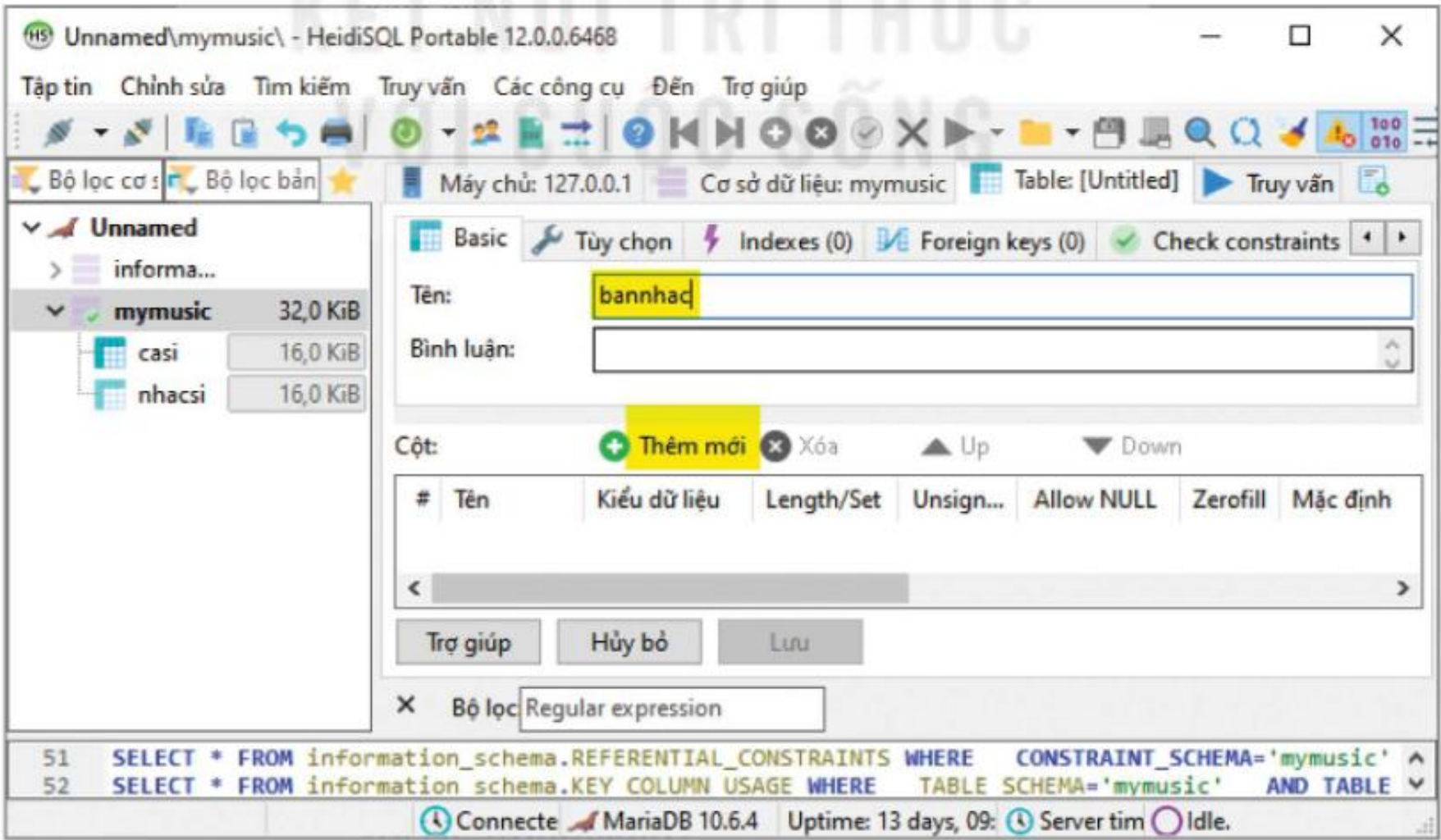Screen dimensions: 1441x840
Task: Open the Tập tin menu
Action: pos(57,86)
